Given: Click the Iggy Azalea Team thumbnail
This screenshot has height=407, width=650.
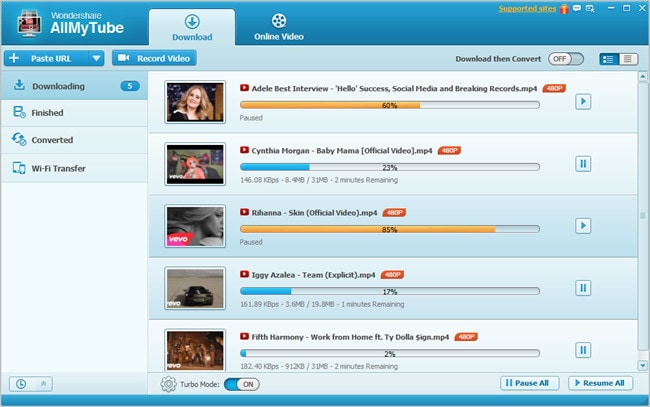Looking at the screenshot, I should point(195,288).
